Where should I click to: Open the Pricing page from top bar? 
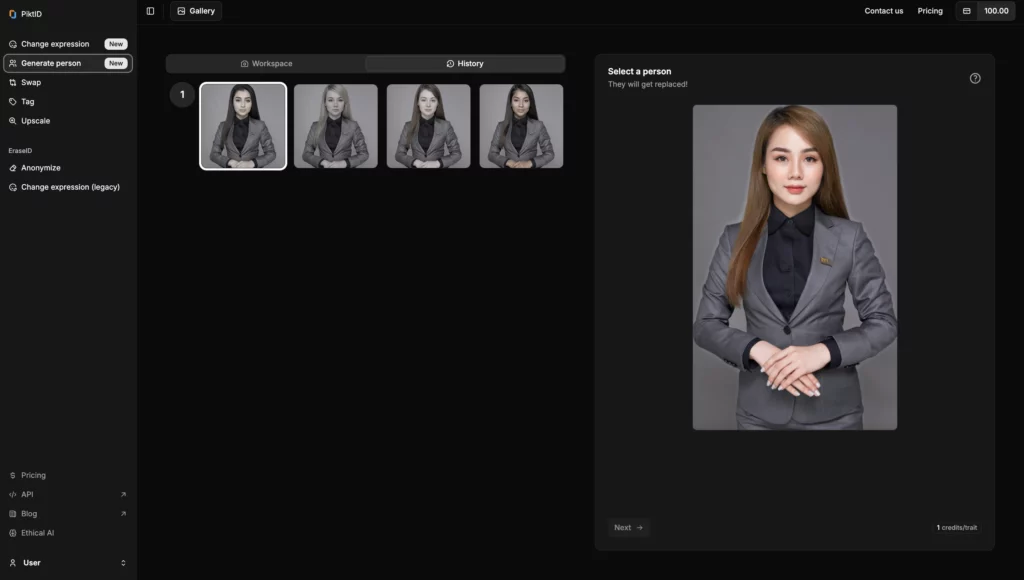click(930, 10)
